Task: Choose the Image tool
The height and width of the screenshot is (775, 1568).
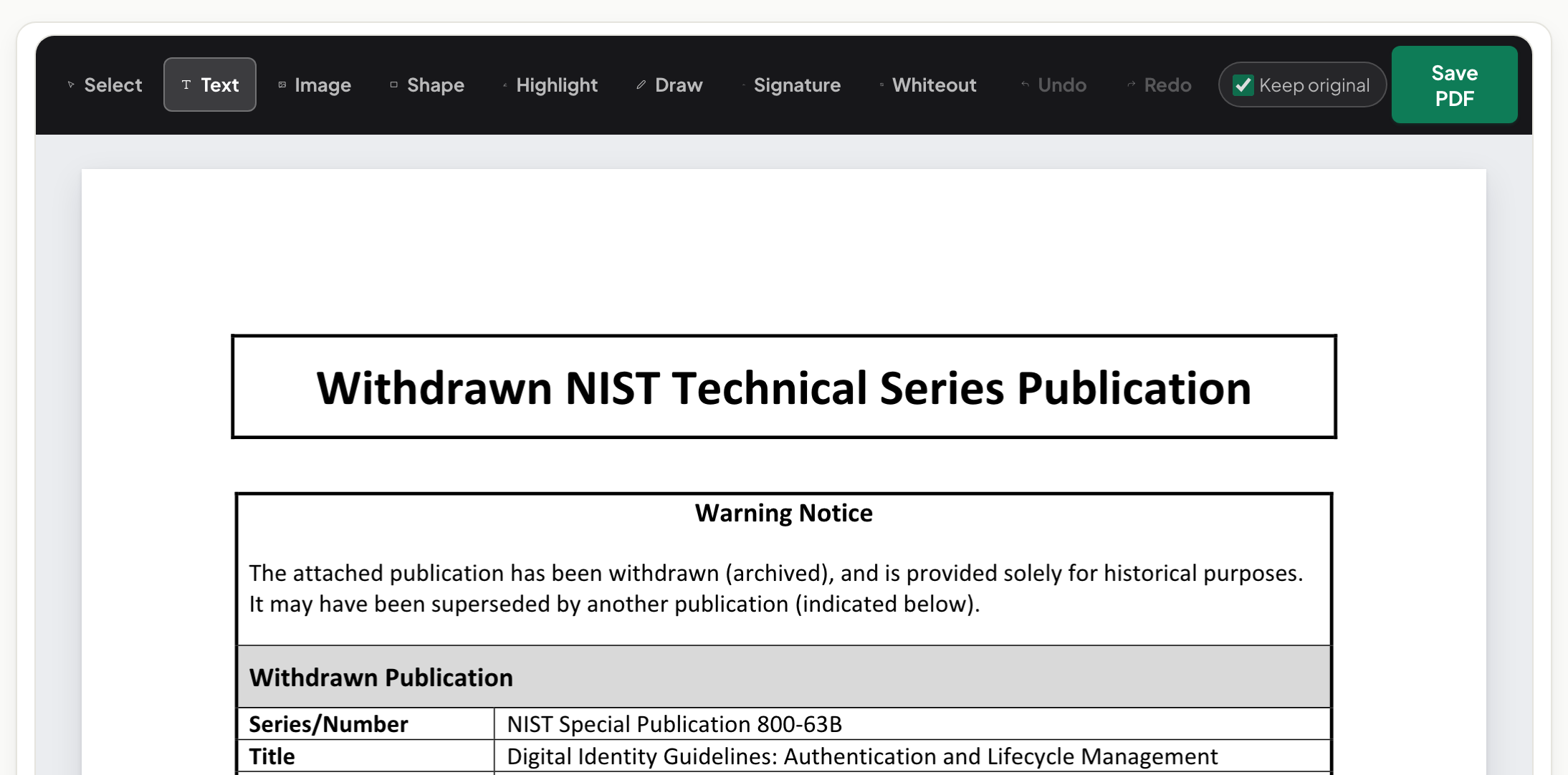Action: 315,85
